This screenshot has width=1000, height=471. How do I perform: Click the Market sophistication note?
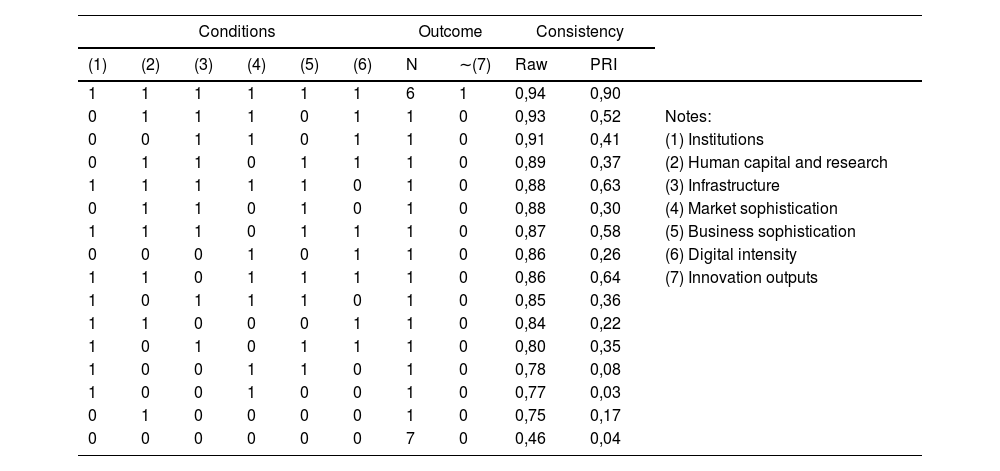click(x=751, y=209)
